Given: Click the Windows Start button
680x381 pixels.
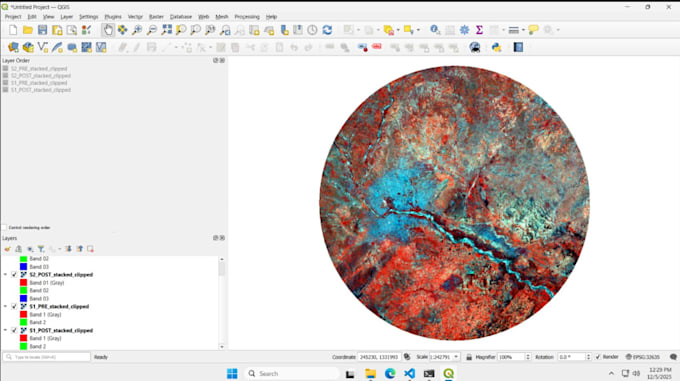Looking at the screenshot, I should pos(232,373).
